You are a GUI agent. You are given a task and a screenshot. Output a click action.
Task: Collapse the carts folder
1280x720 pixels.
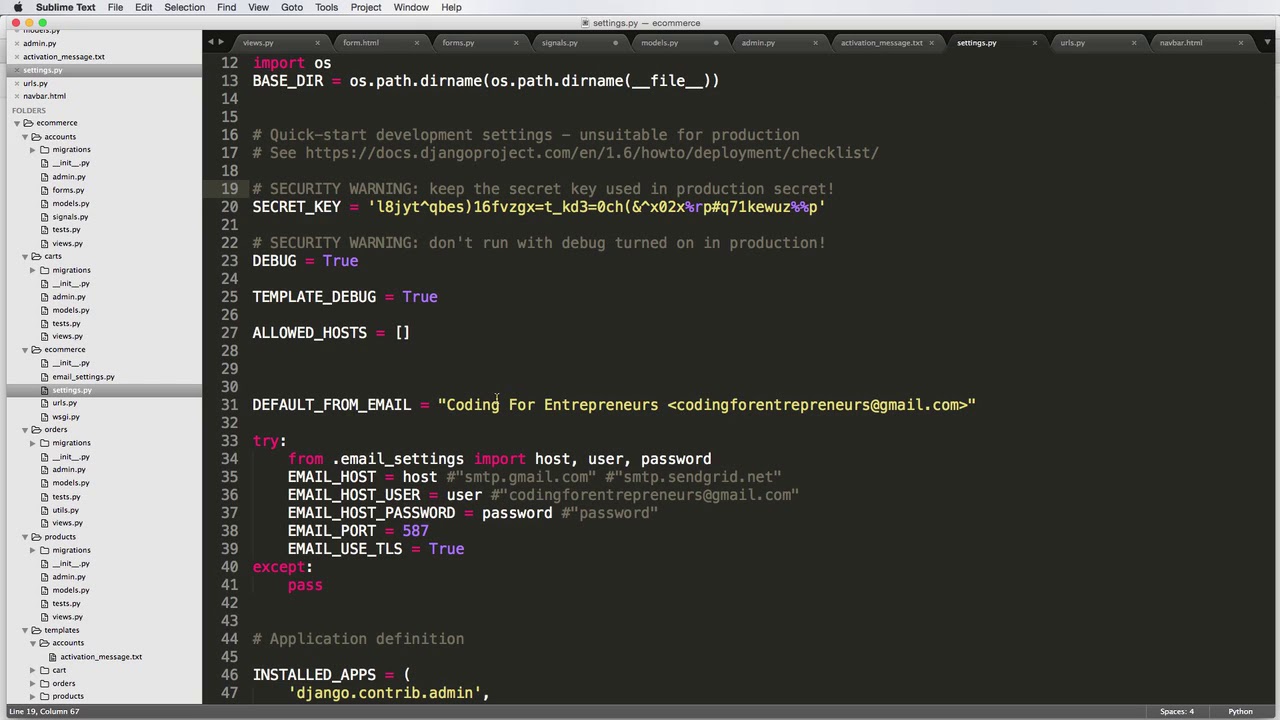click(24, 256)
